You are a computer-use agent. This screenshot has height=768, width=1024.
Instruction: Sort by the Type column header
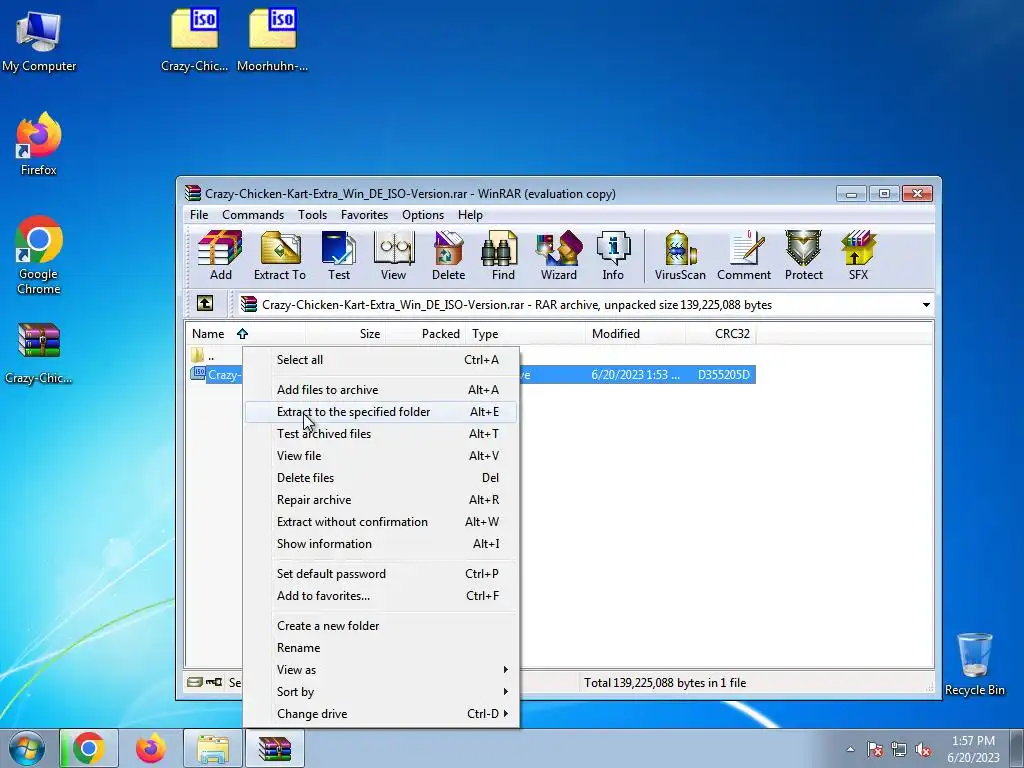[526, 334]
